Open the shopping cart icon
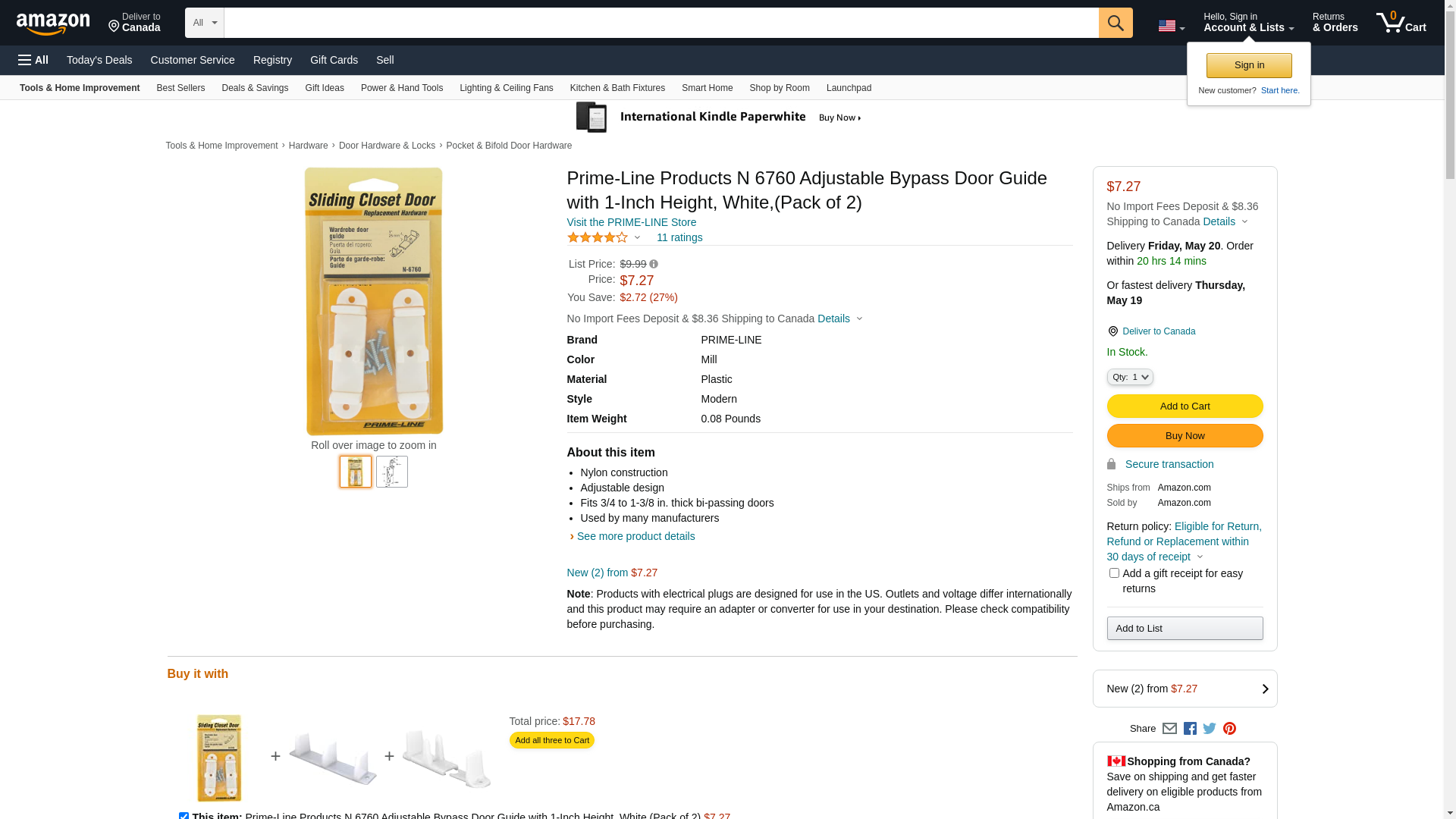Image resolution: width=1456 pixels, height=819 pixels. click(x=1401, y=23)
